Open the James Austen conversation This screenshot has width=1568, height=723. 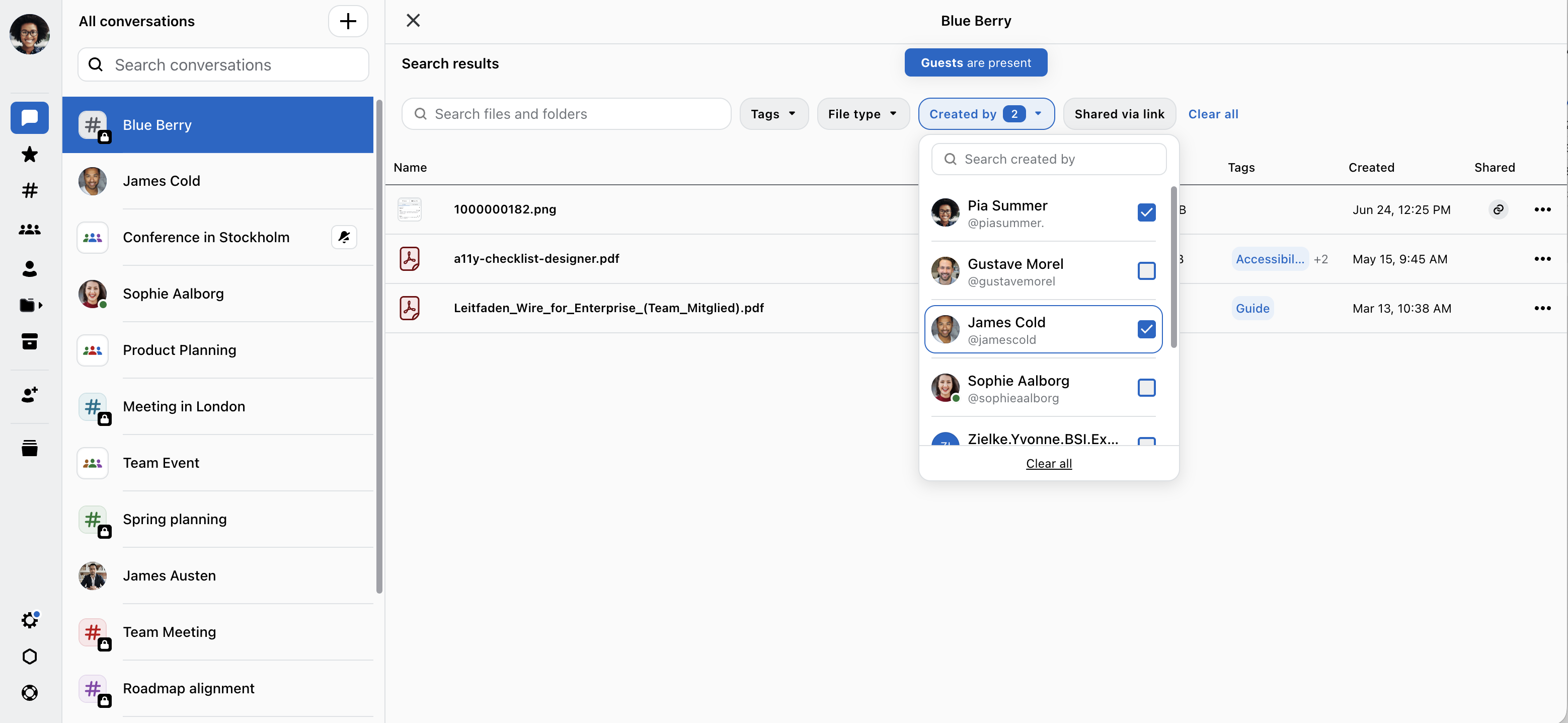tap(217, 575)
